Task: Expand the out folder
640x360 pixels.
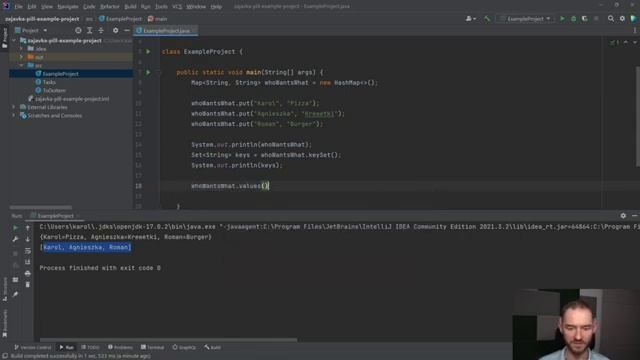Action: 21,57
